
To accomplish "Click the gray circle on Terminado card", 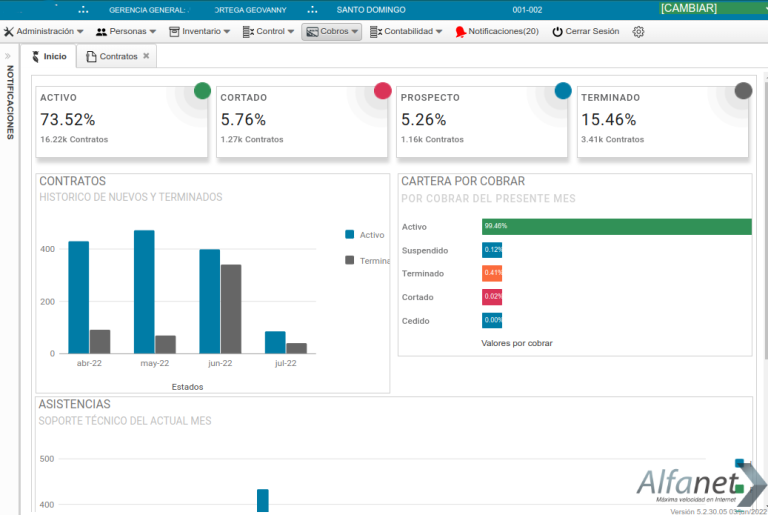I will coord(742,91).
